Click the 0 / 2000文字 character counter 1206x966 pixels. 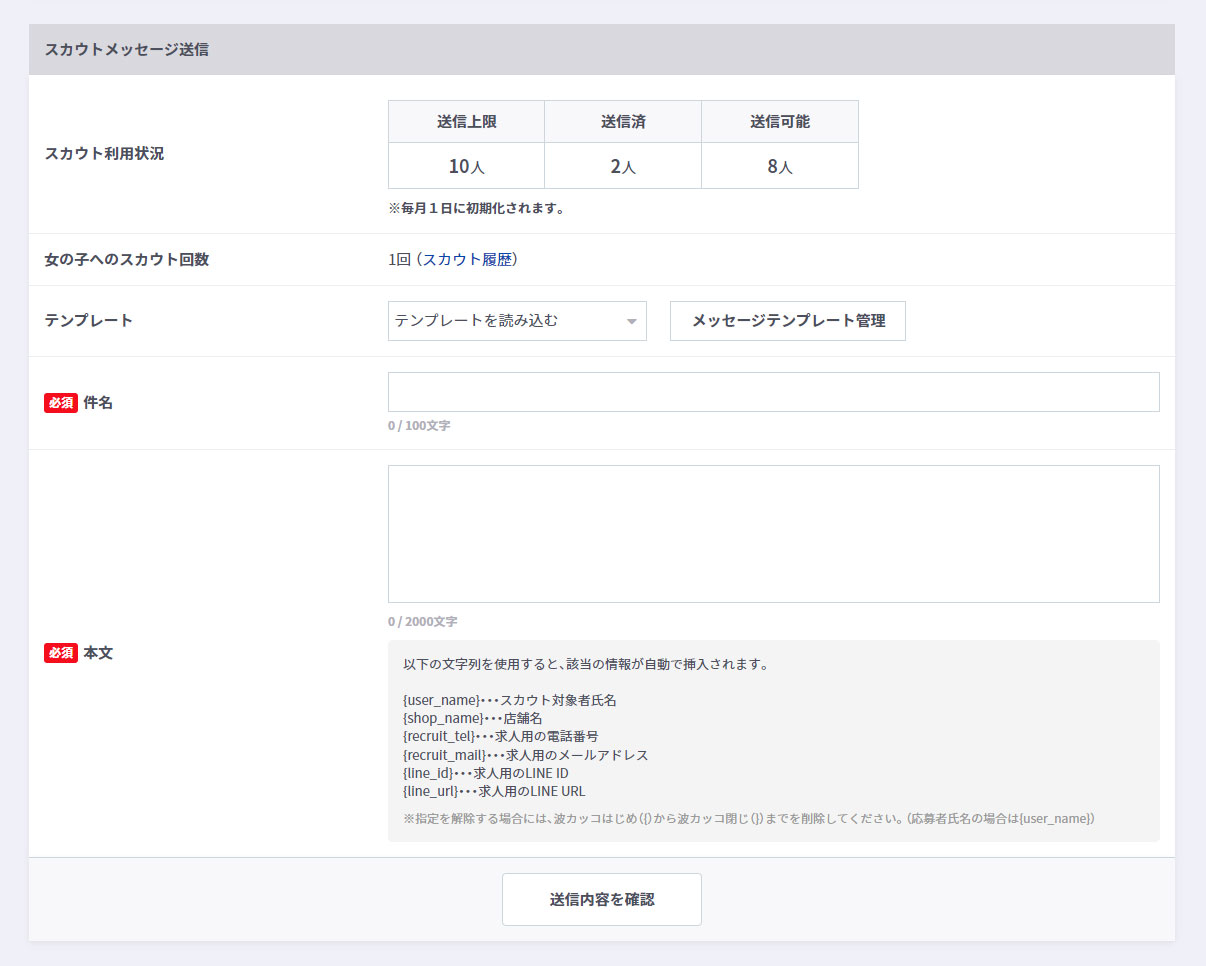tap(422, 622)
